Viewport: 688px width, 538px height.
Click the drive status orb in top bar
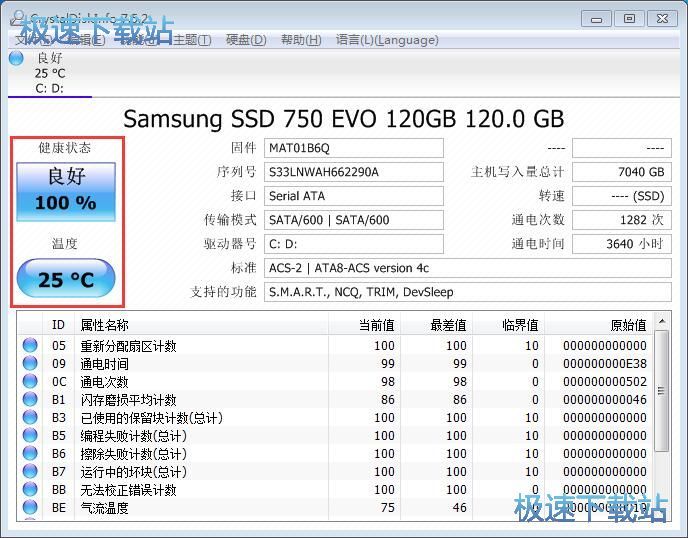coord(16,58)
